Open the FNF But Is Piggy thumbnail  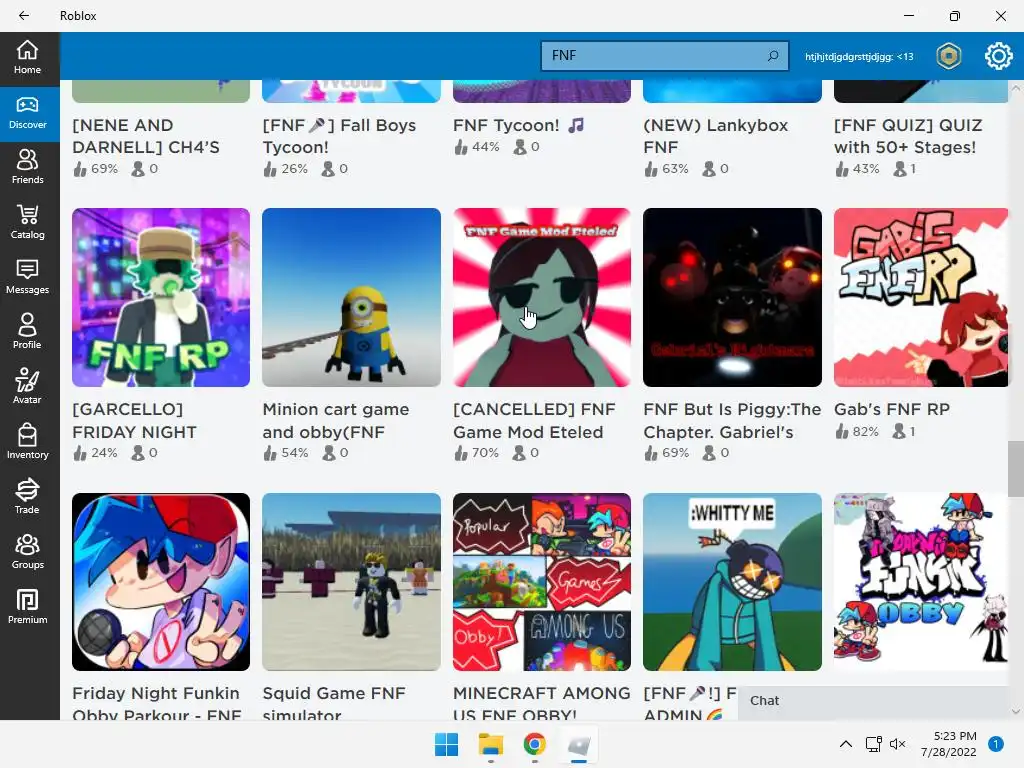pos(732,297)
